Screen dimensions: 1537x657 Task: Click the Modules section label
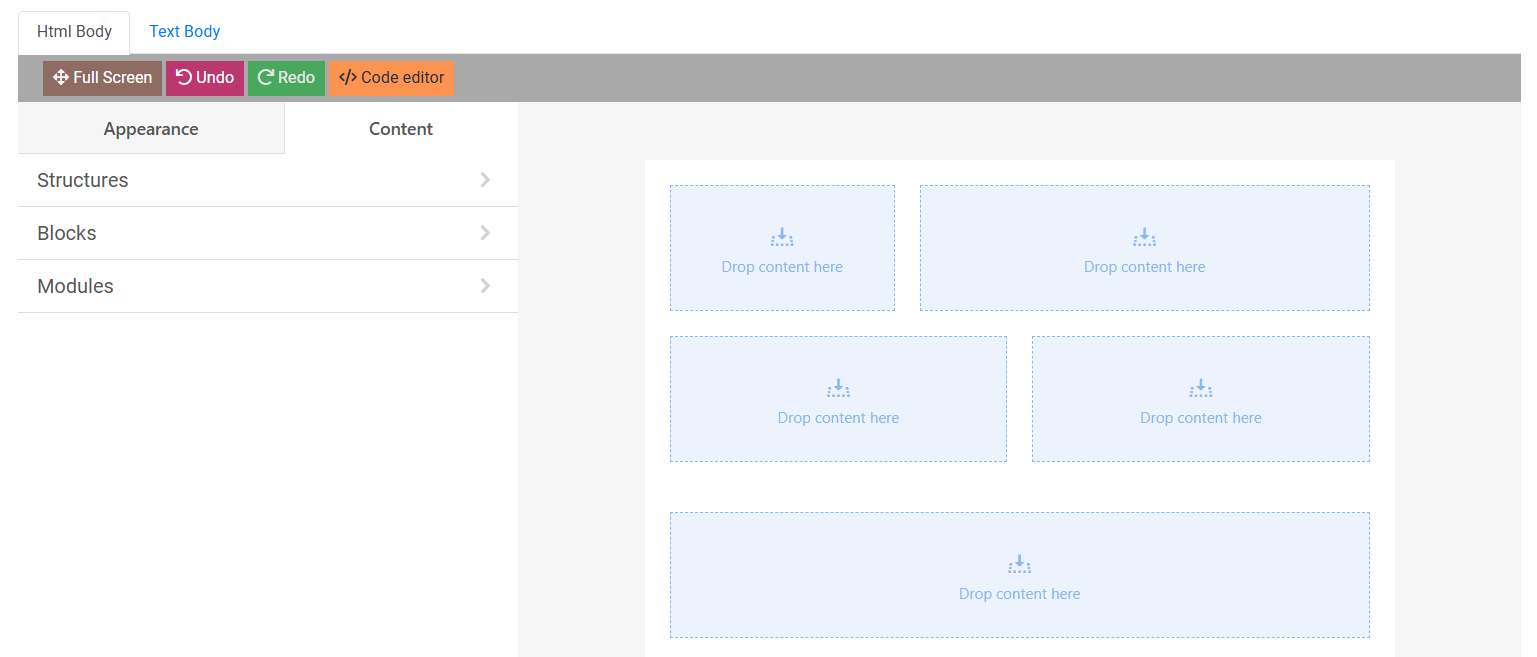click(x=75, y=287)
